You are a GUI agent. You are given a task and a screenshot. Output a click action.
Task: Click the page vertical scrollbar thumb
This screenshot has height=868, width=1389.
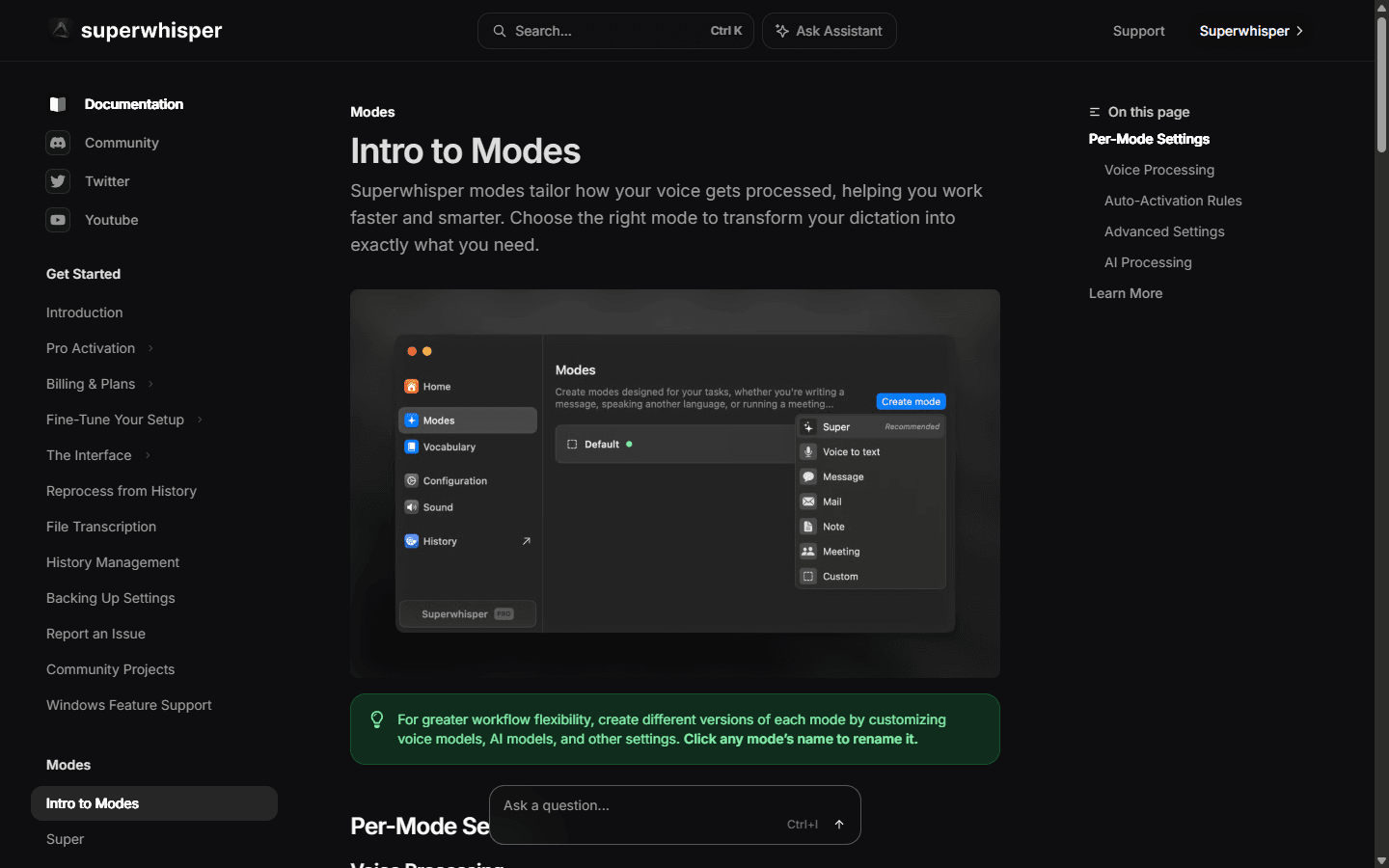(x=1381, y=84)
